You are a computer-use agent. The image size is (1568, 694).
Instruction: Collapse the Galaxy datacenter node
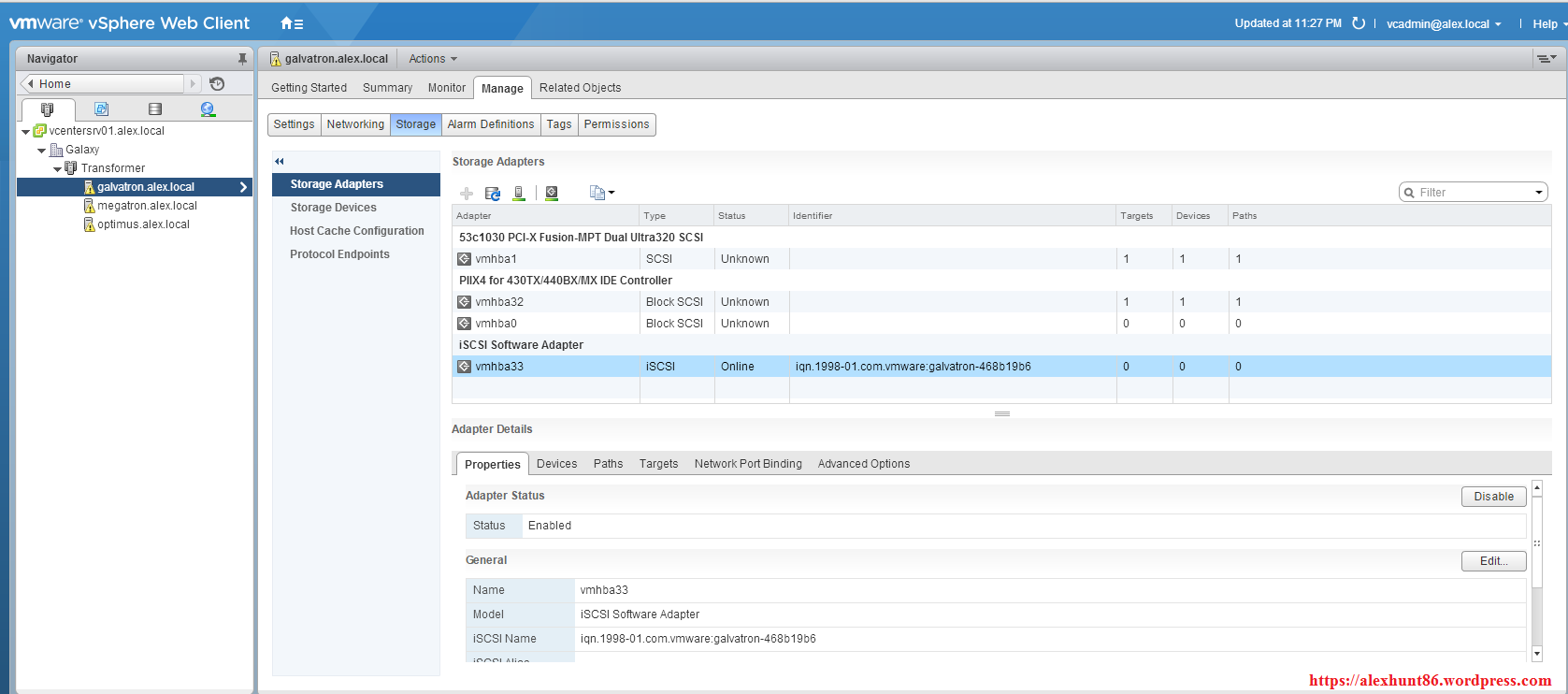(41, 151)
